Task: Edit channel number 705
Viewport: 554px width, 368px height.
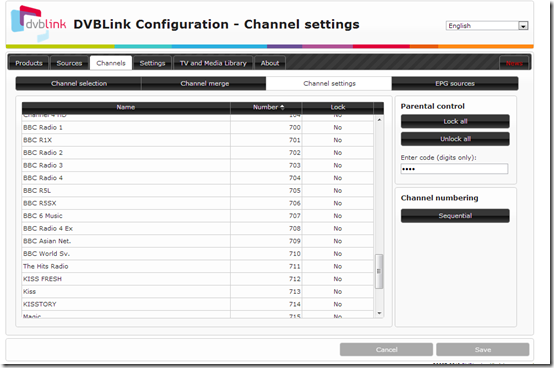Action: tap(295, 191)
